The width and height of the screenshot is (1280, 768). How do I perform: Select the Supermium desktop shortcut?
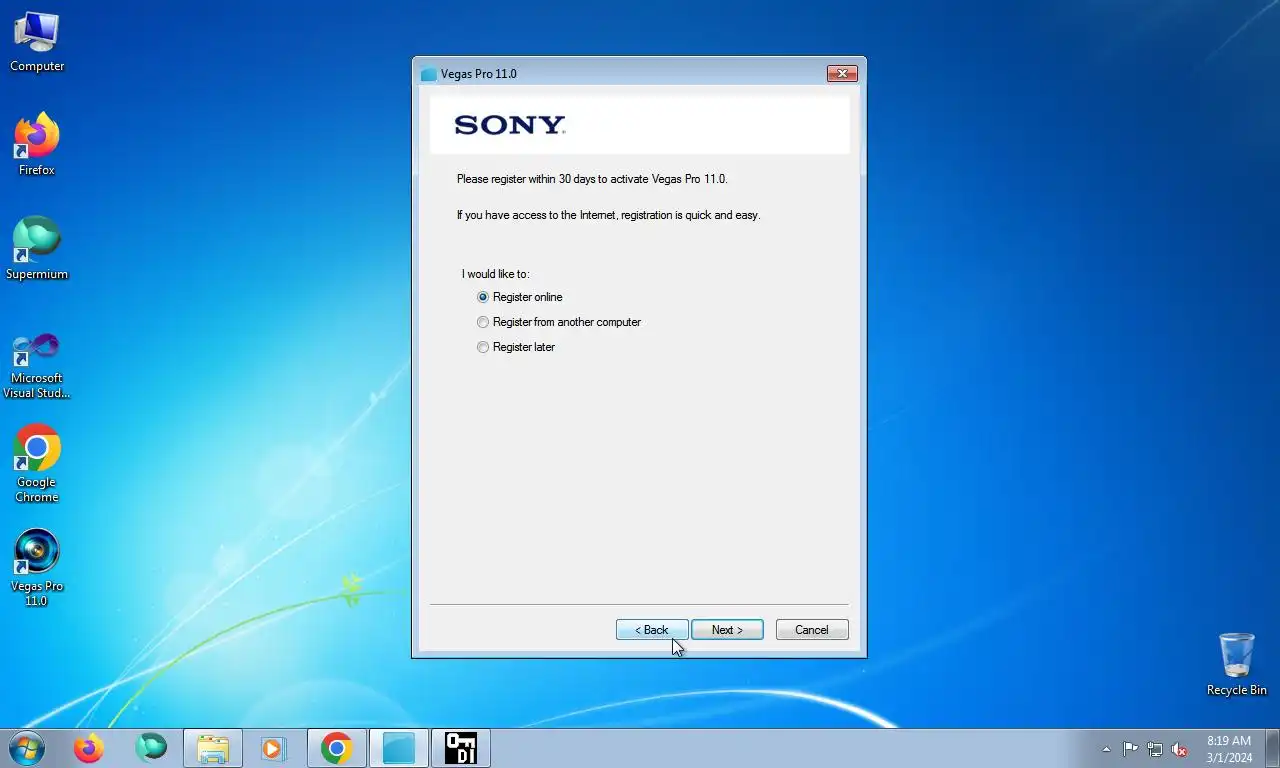[37, 249]
